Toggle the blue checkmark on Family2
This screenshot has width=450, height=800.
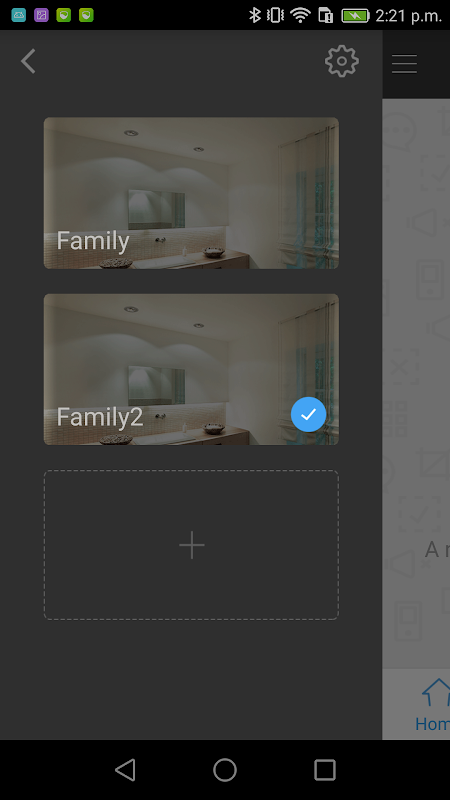coord(308,415)
